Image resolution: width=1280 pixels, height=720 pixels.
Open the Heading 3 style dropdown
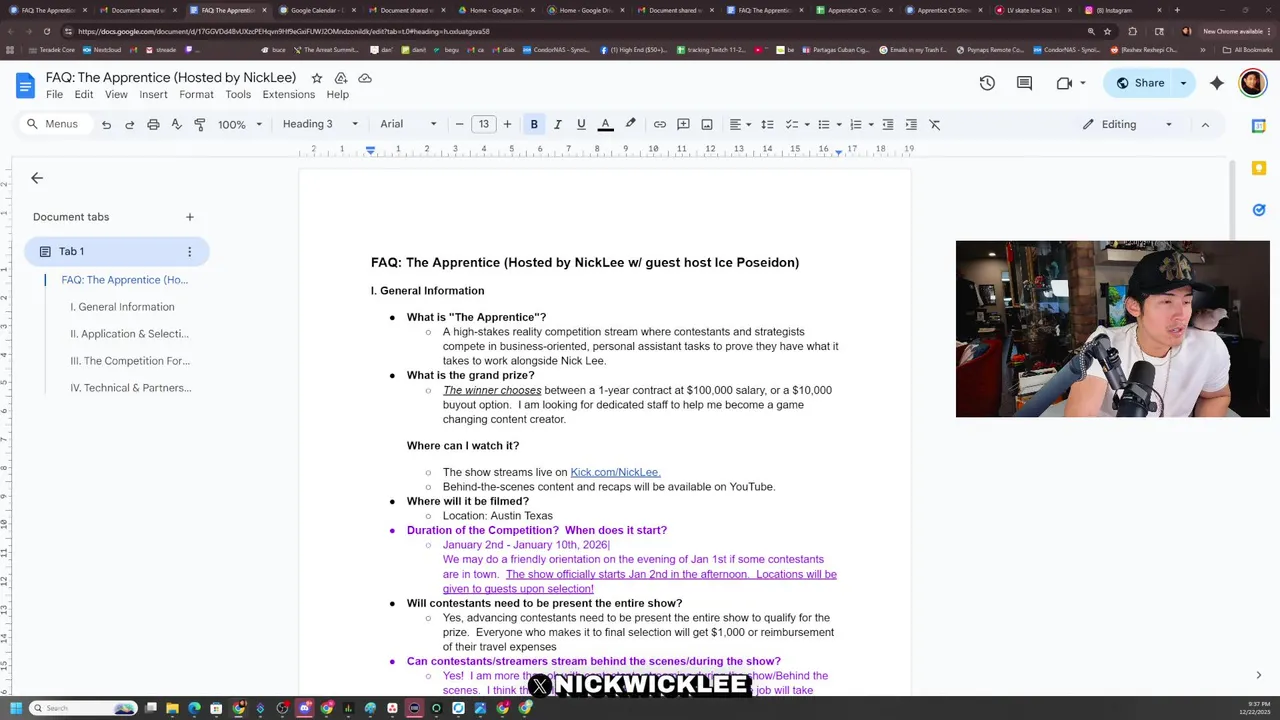pos(320,124)
